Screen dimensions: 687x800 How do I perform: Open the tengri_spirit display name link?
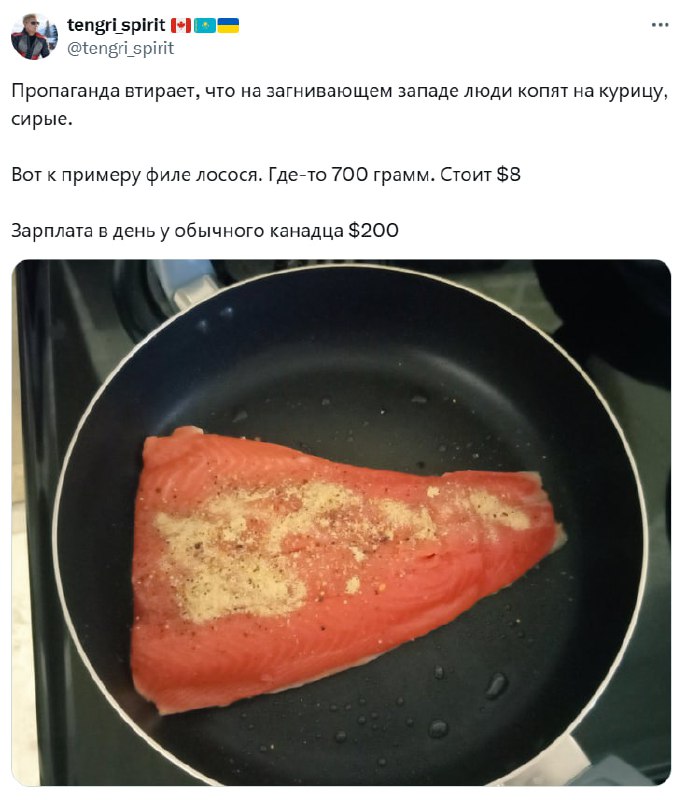point(116,25)
